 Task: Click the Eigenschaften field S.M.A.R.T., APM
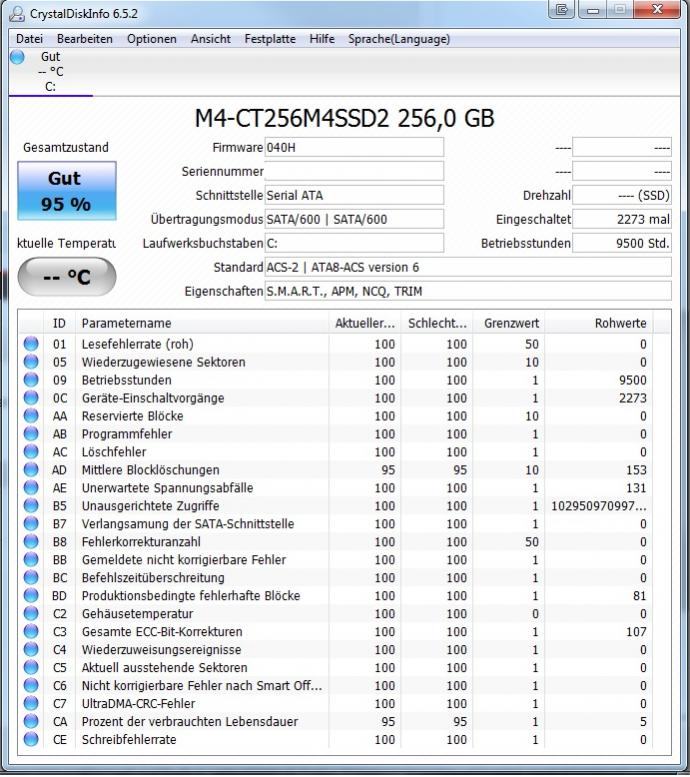[x=468, y=291]
